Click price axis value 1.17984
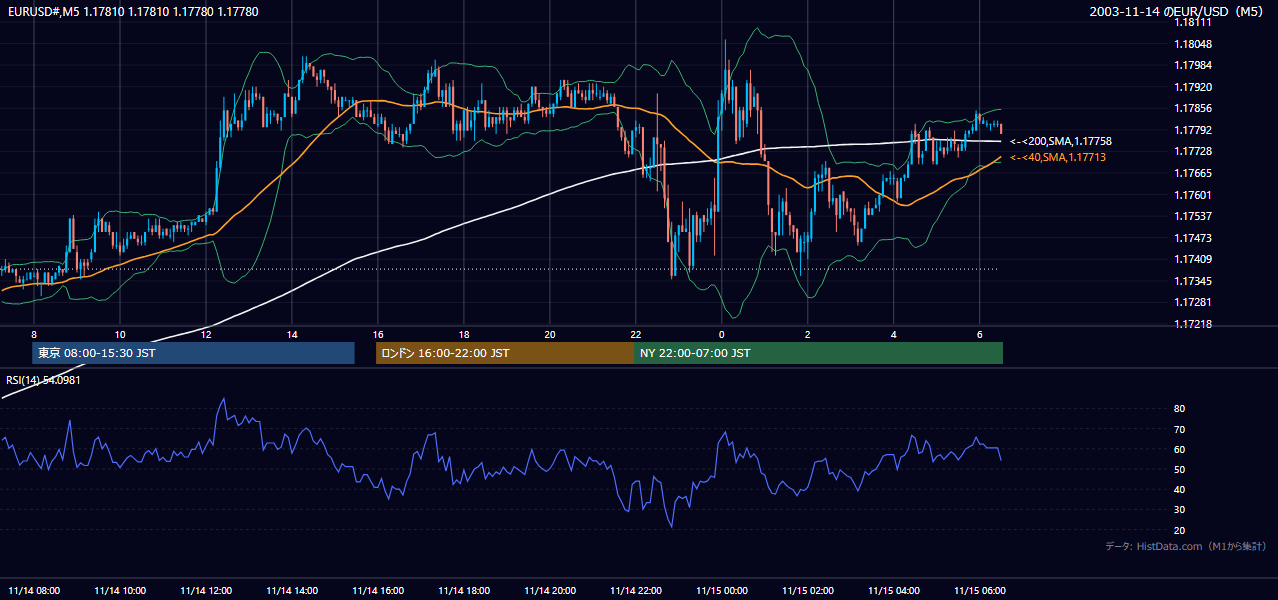 coord(1192,66)
